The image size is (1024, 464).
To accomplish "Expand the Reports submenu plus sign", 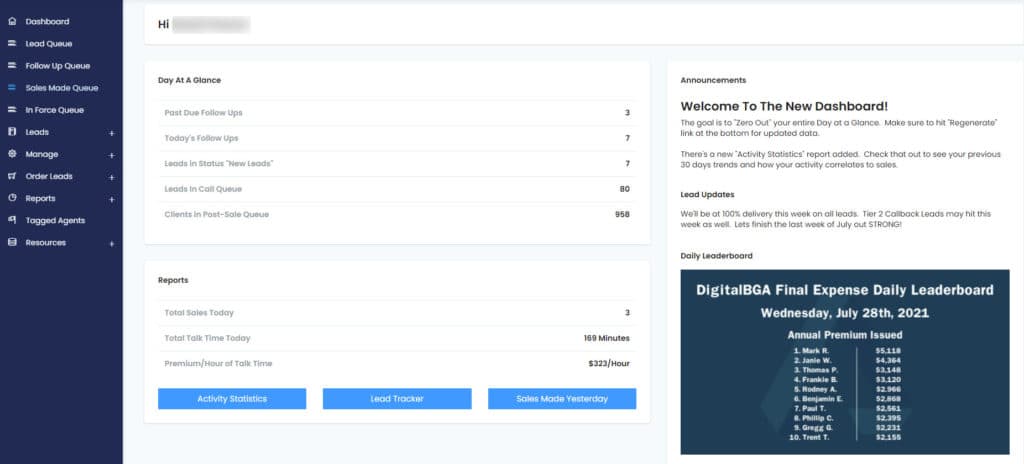I will (112, 199).
